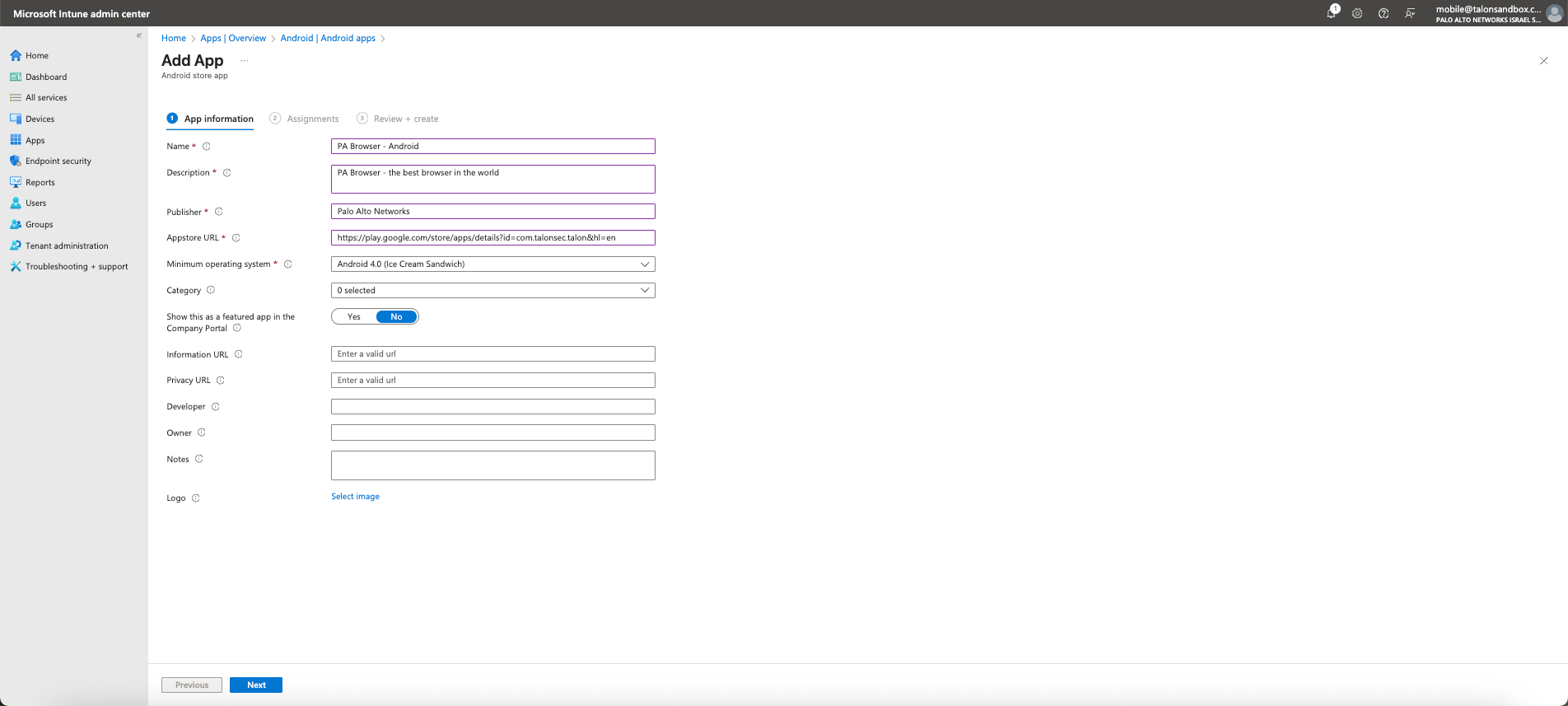Screen dimensions: 1568x706
Task: Show info icon next to Appstore URL
Action: pyautogui.click(x=236, y=238)
